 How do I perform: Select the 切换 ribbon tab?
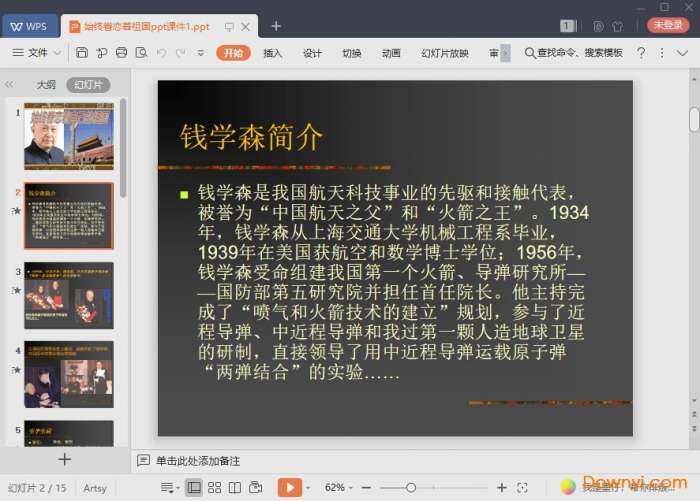tap(352, 53)
